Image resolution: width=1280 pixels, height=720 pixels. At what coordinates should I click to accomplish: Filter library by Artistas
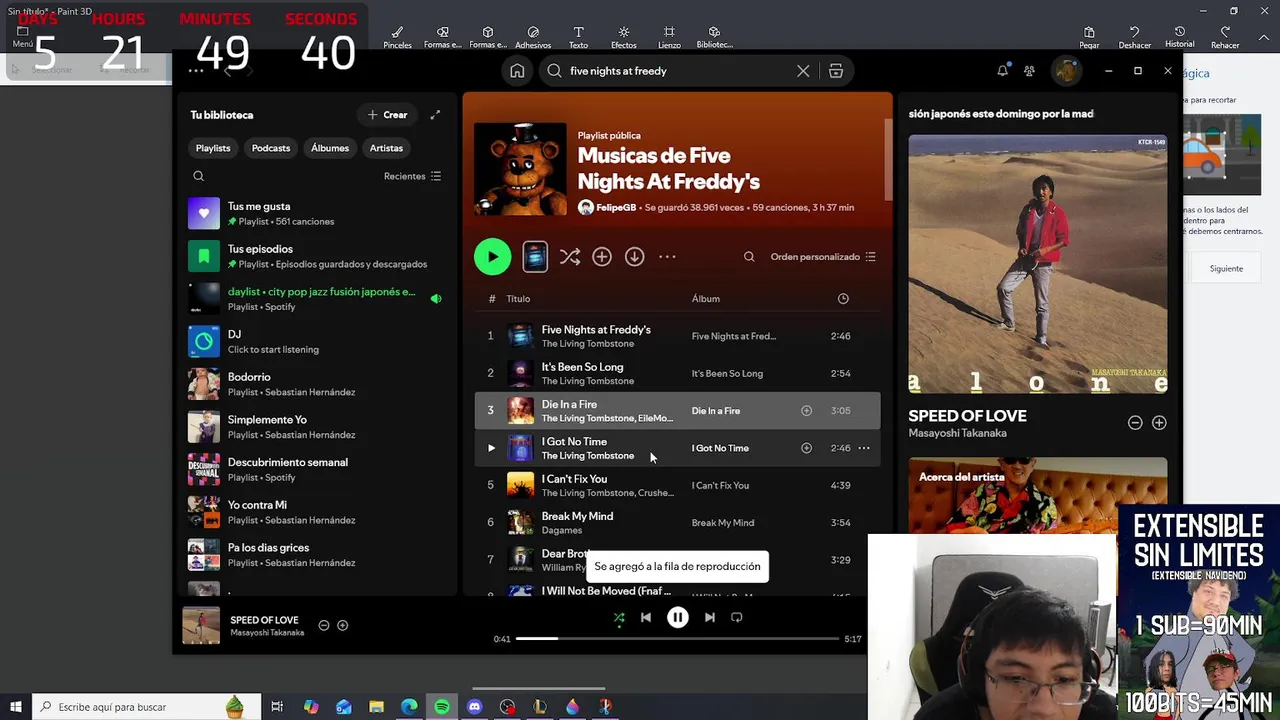pyautogui.click(x=386, y=148)
